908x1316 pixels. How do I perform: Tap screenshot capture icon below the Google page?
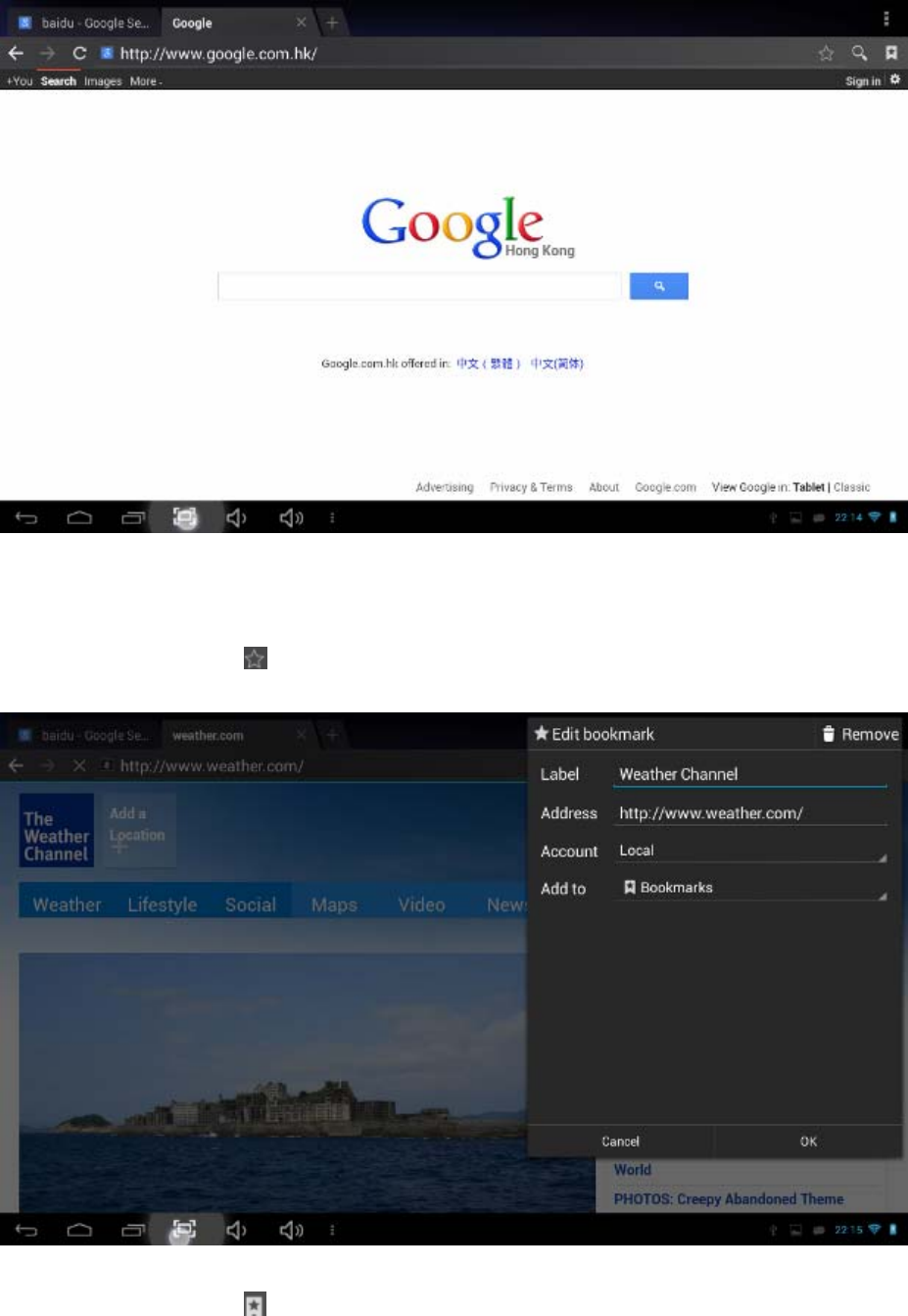coord(184,517)
